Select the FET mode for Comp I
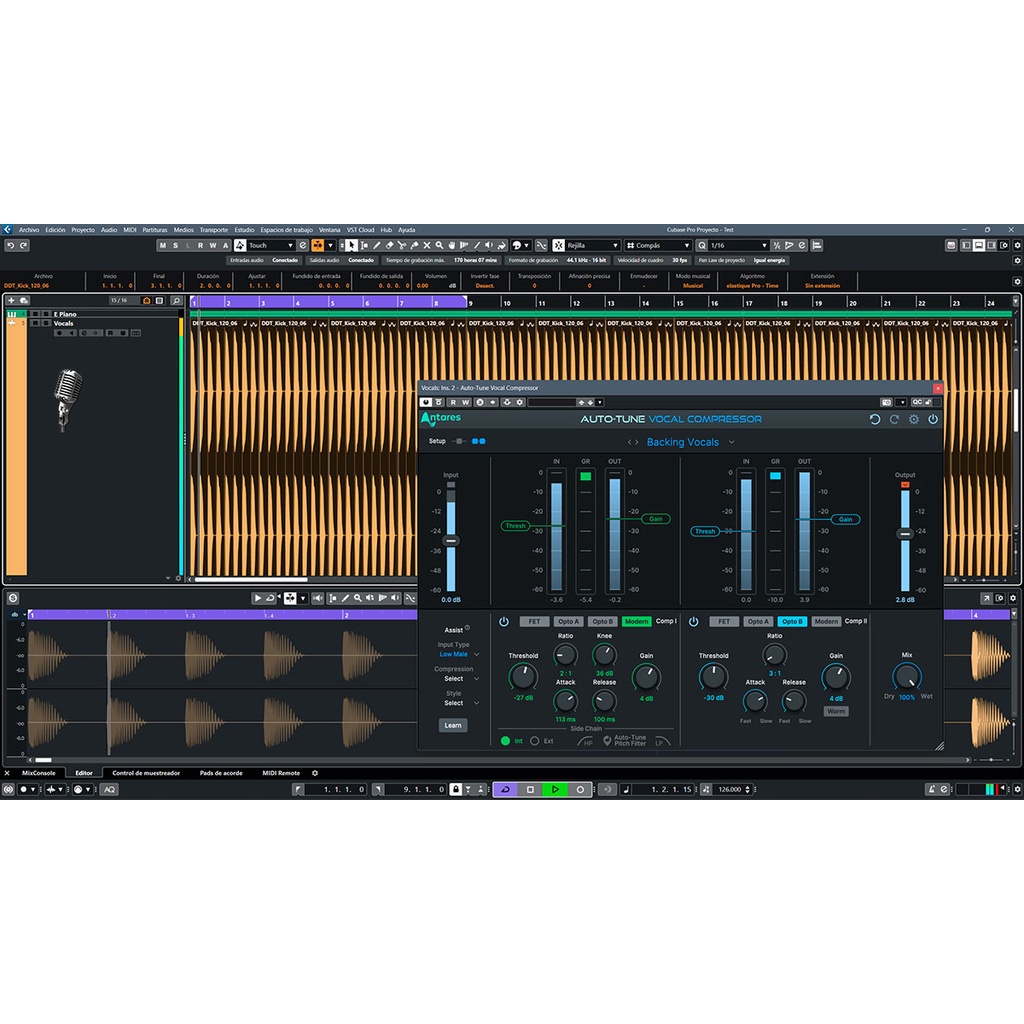This screenshot has height=1024, width=1024. click(534, 621)
